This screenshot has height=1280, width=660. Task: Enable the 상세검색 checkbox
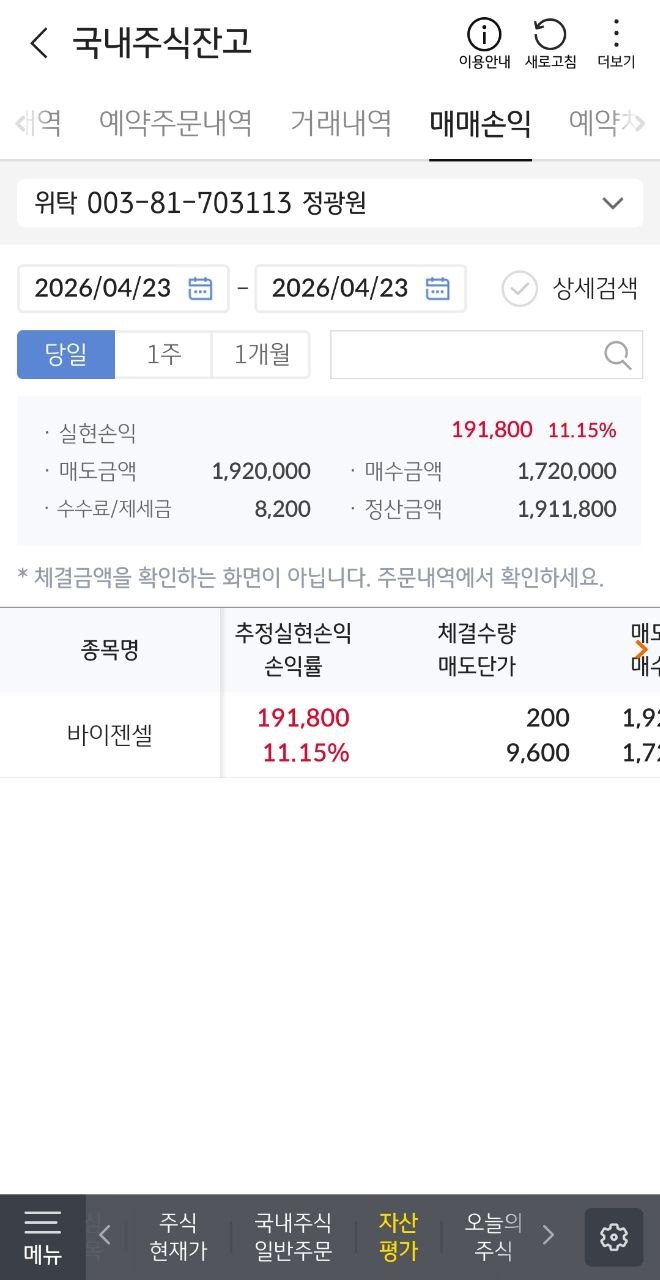tap(519, 289)
